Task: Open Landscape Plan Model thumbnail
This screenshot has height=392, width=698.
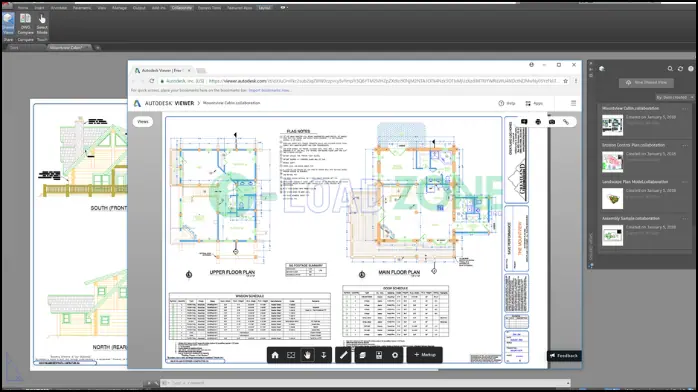Action: 613,198
